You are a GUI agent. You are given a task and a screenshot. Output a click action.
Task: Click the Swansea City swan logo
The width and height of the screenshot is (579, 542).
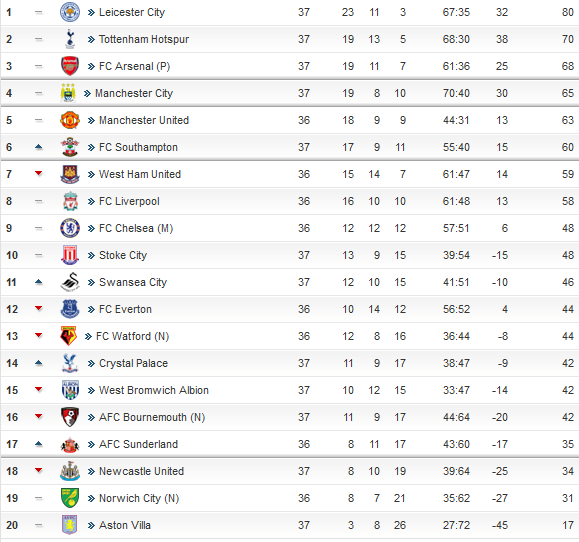point(70,282)
